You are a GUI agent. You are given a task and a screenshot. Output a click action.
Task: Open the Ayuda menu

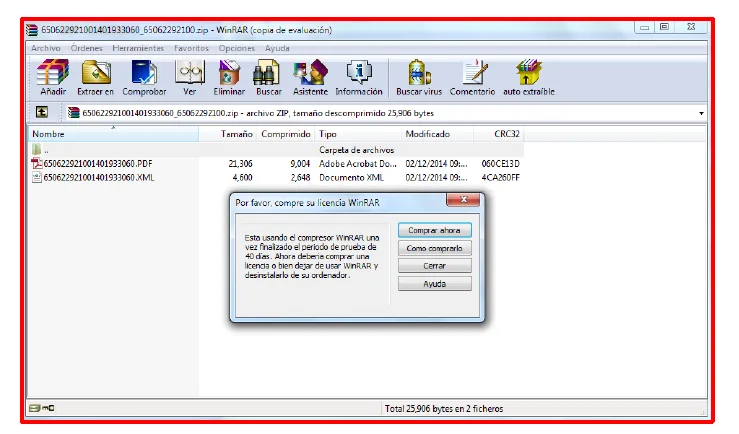pyautogui.click(x=277, y=48)
